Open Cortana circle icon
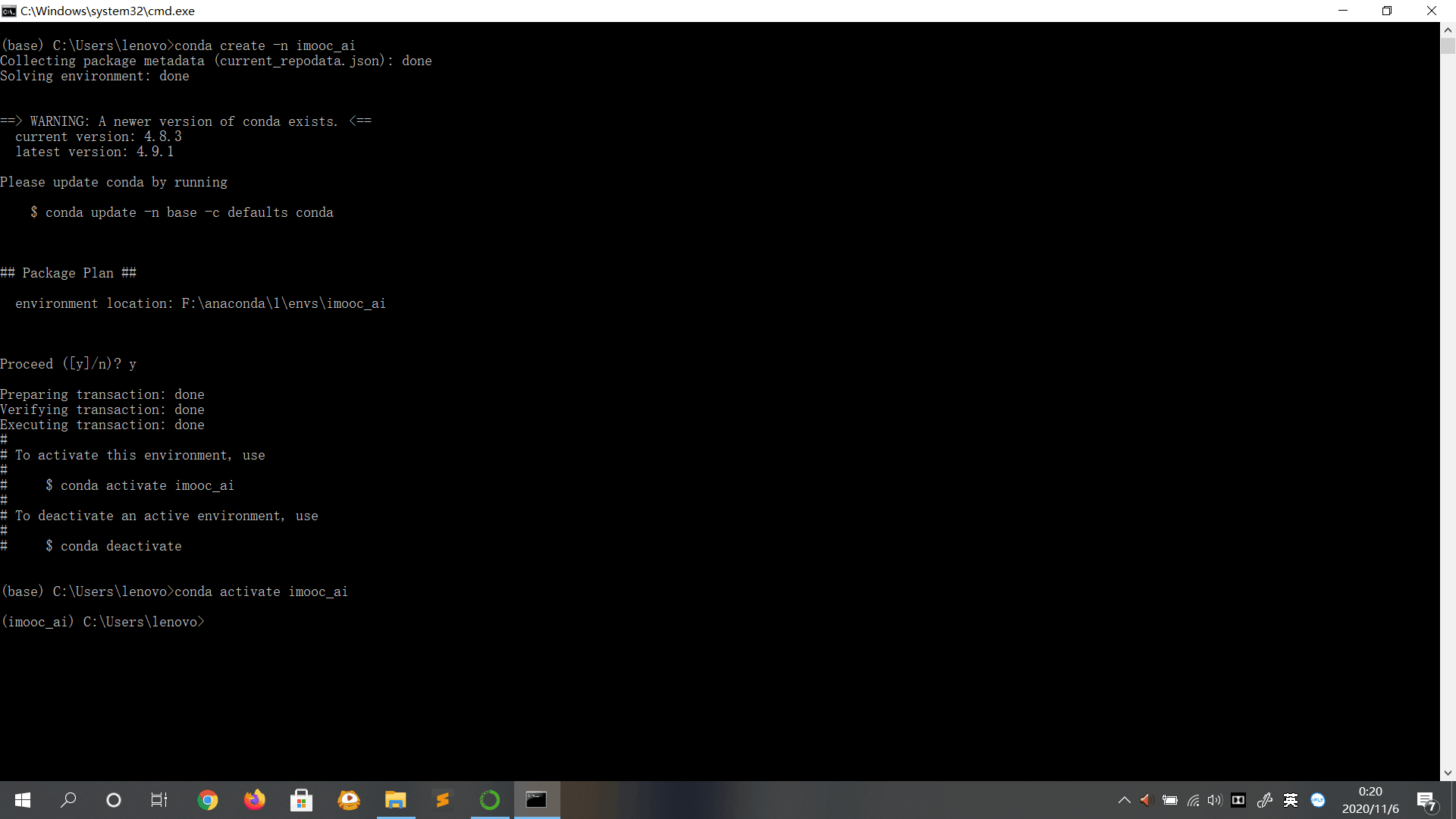The height and width of the screenshot is (819, 1456). click(114, 800)
